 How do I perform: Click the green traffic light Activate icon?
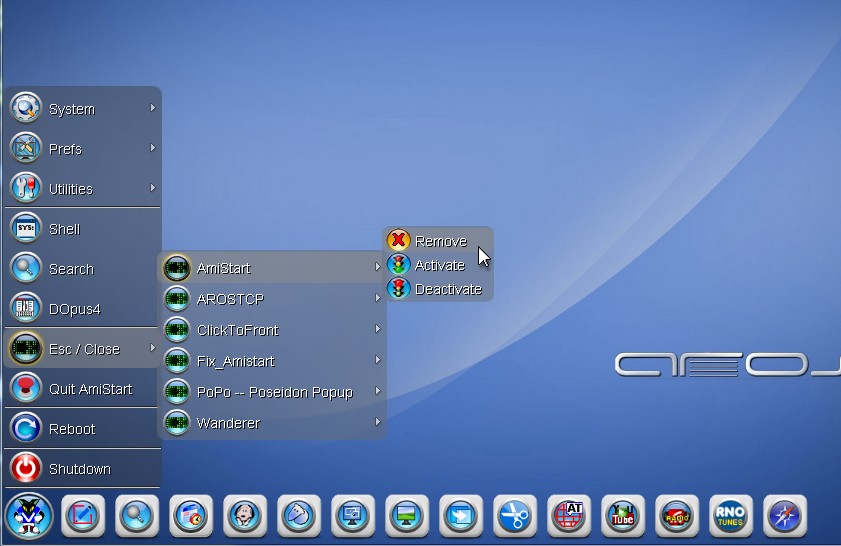point(399,264)
